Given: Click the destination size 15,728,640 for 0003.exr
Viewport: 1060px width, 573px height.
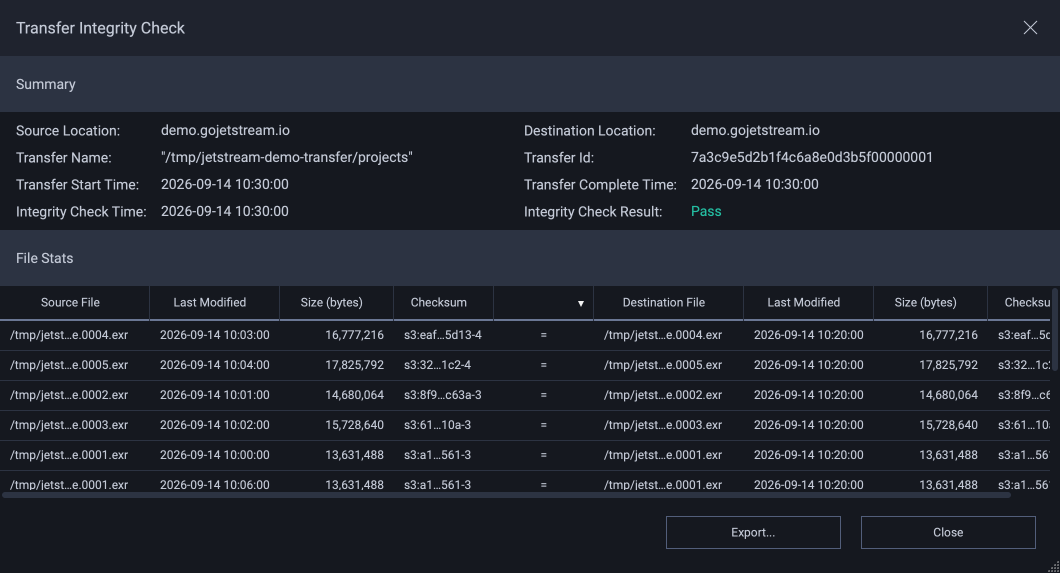Looking at the screenshot, I should pyautogui.click(x=948, y=425).
